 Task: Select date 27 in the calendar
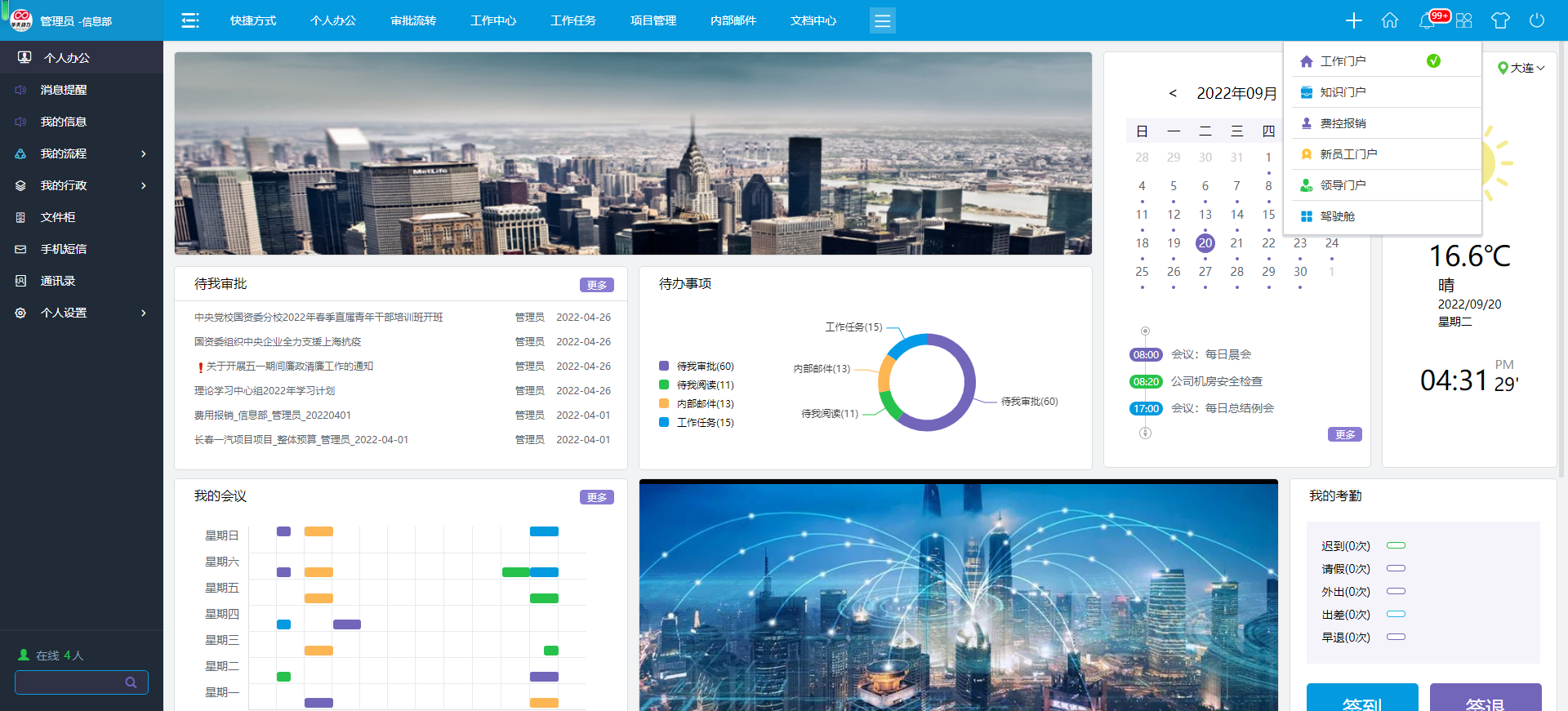tap(1205, 272)
